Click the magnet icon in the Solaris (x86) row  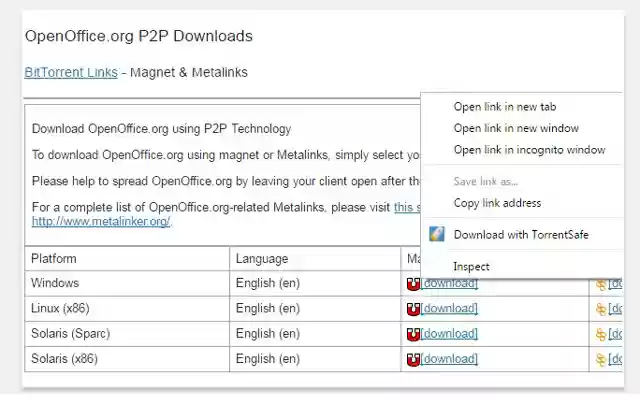point(413,360)
